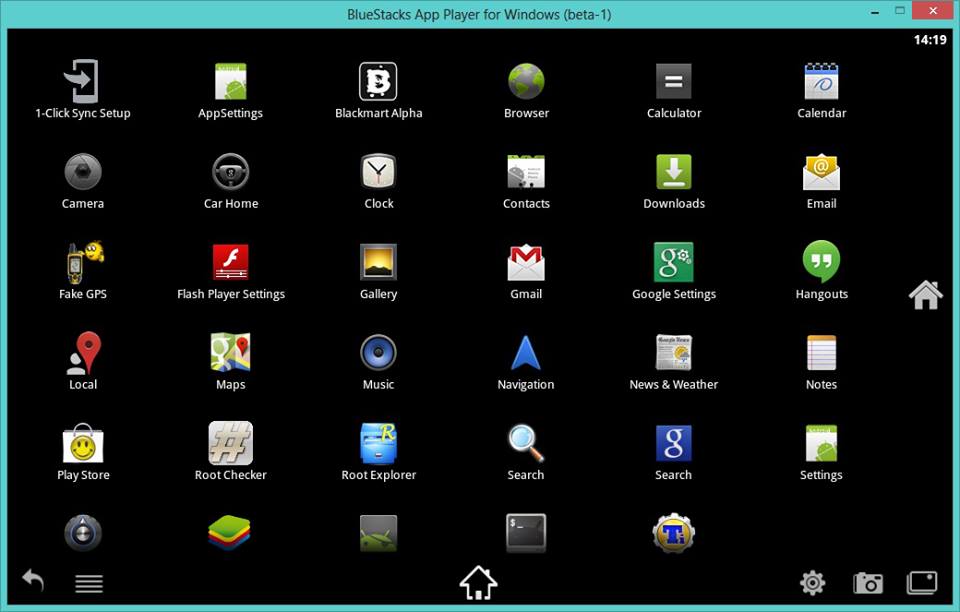Launch the Titanium Backup gear icon
Viewport: 960px width, 612px height.
pyautogui.click(x=673, y=533)
